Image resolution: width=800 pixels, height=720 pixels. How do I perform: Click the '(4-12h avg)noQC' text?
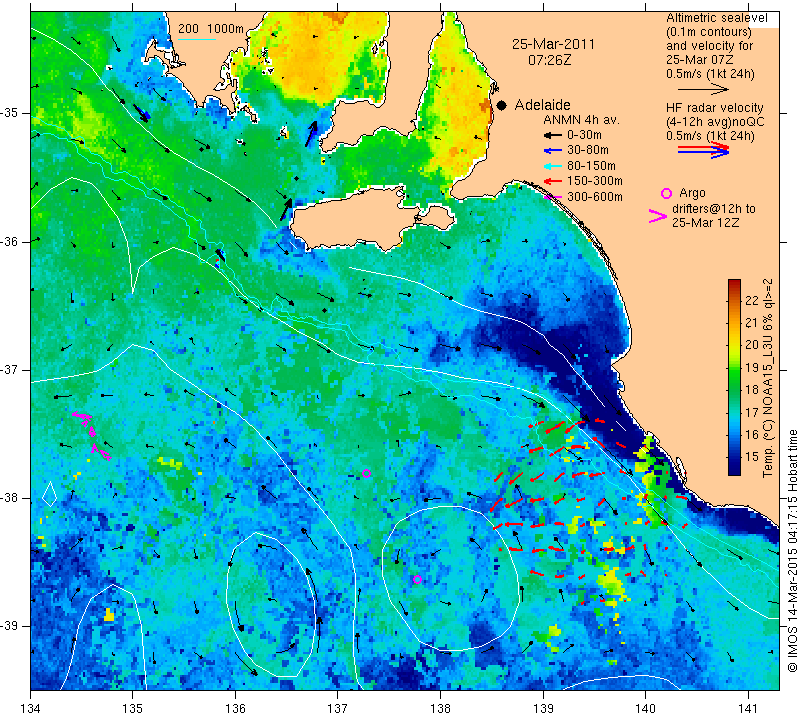[715, 122]
